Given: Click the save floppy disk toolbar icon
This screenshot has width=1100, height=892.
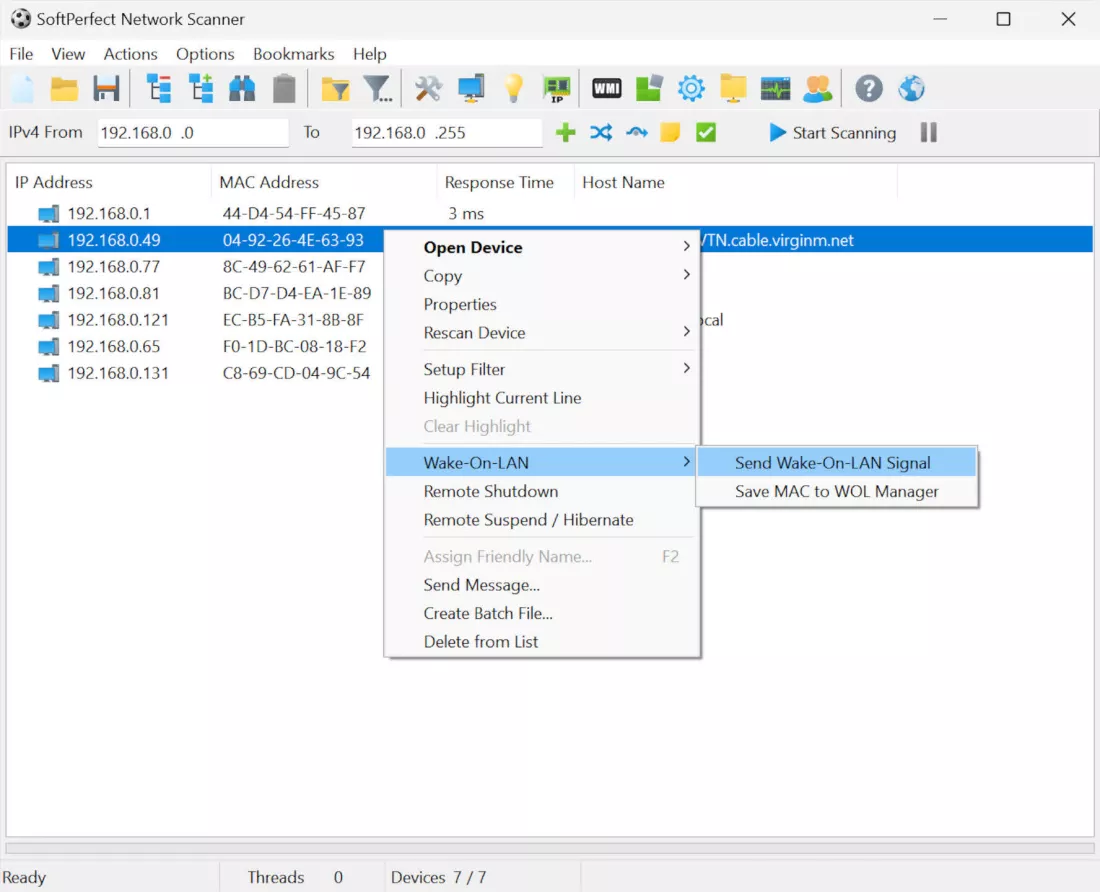Looking at the screenshot, I should coord(106,89).
